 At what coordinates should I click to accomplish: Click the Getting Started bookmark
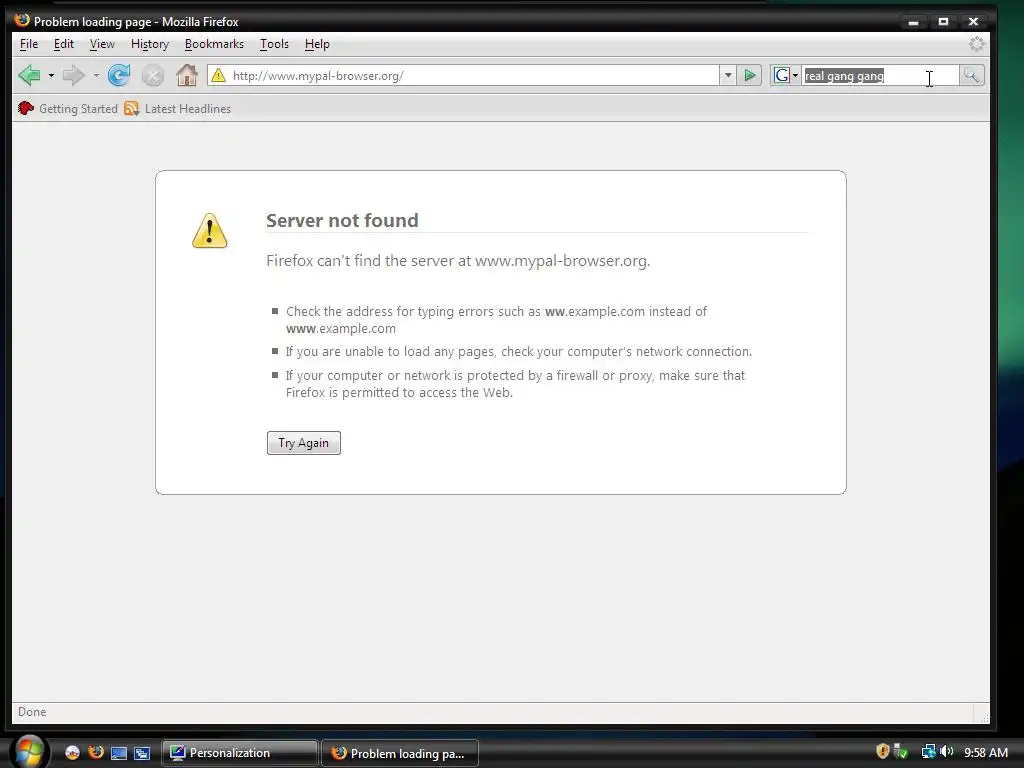tap(68, 108)
